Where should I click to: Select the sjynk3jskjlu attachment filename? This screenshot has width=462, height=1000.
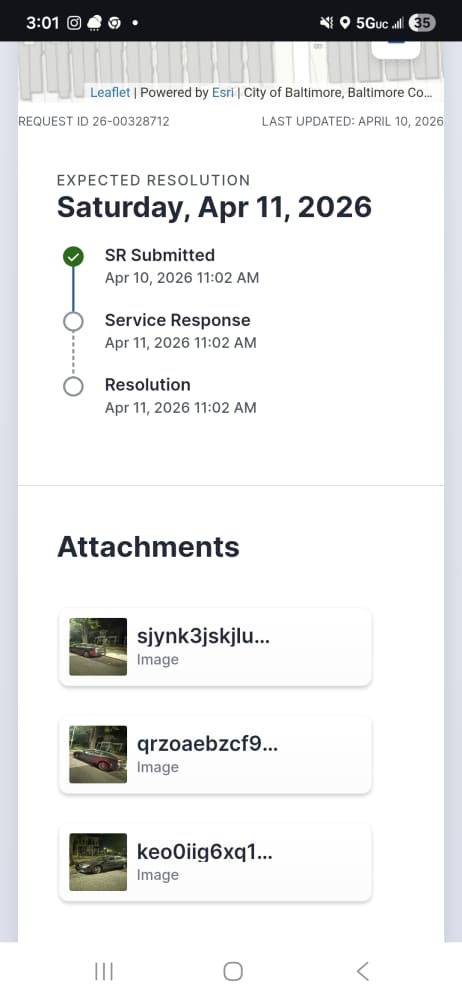(204, 637)
